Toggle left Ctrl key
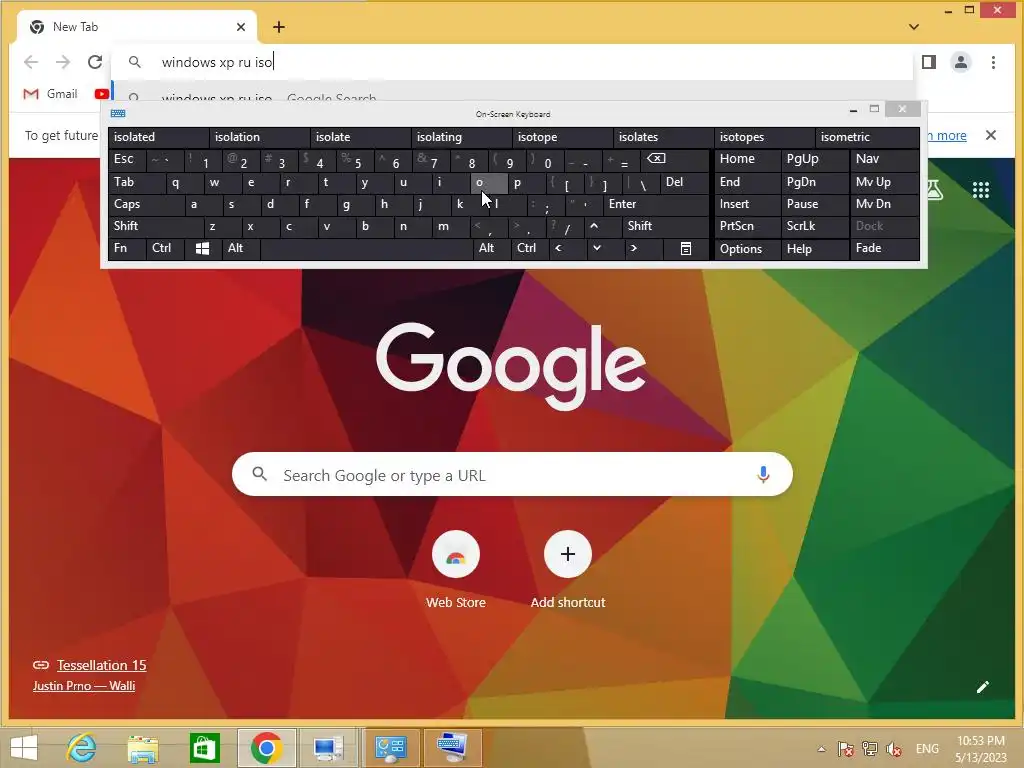The width and height of the screenshot is (1024, 768). [165, 249]
